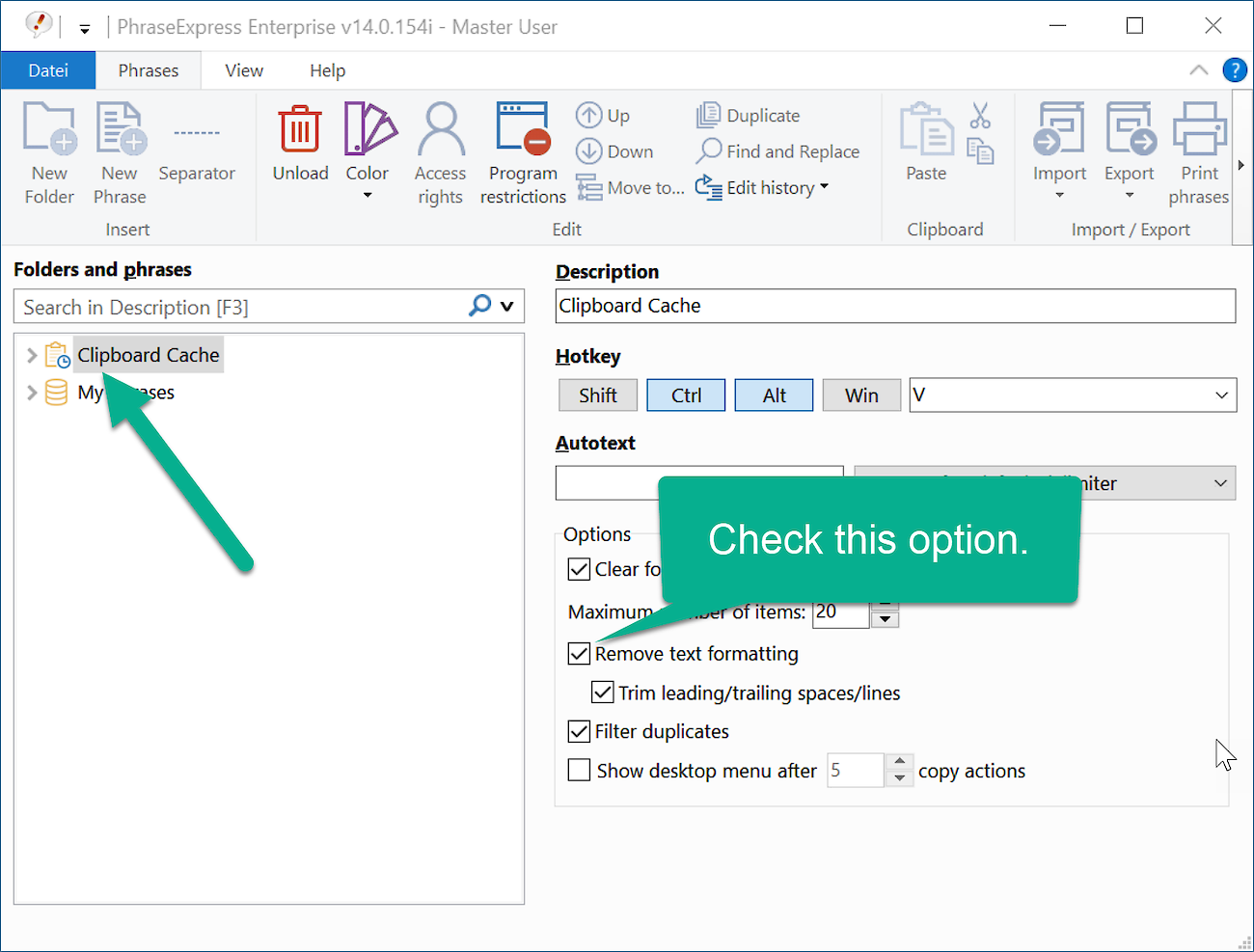Toggle Trim leading/trailing spaces/lines
This screenshot has height=952, width=1254.
603,693
